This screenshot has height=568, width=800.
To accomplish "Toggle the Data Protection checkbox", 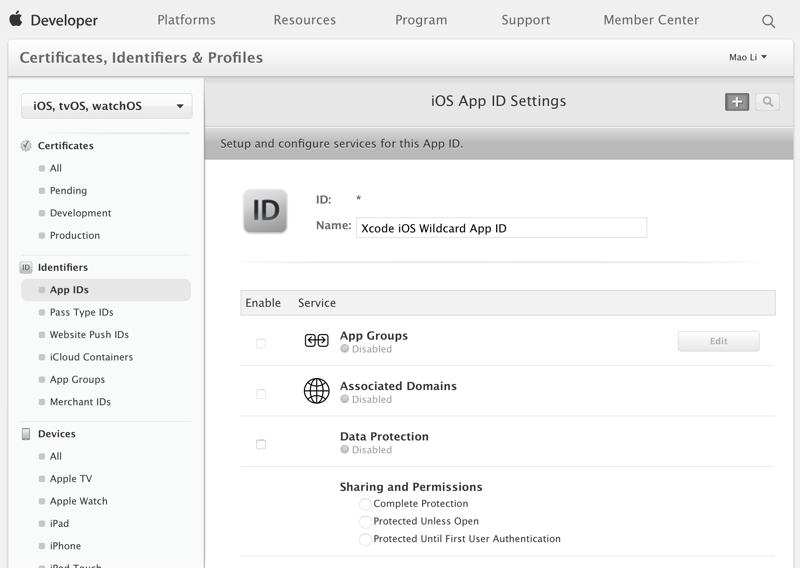I will coord(261,444).
